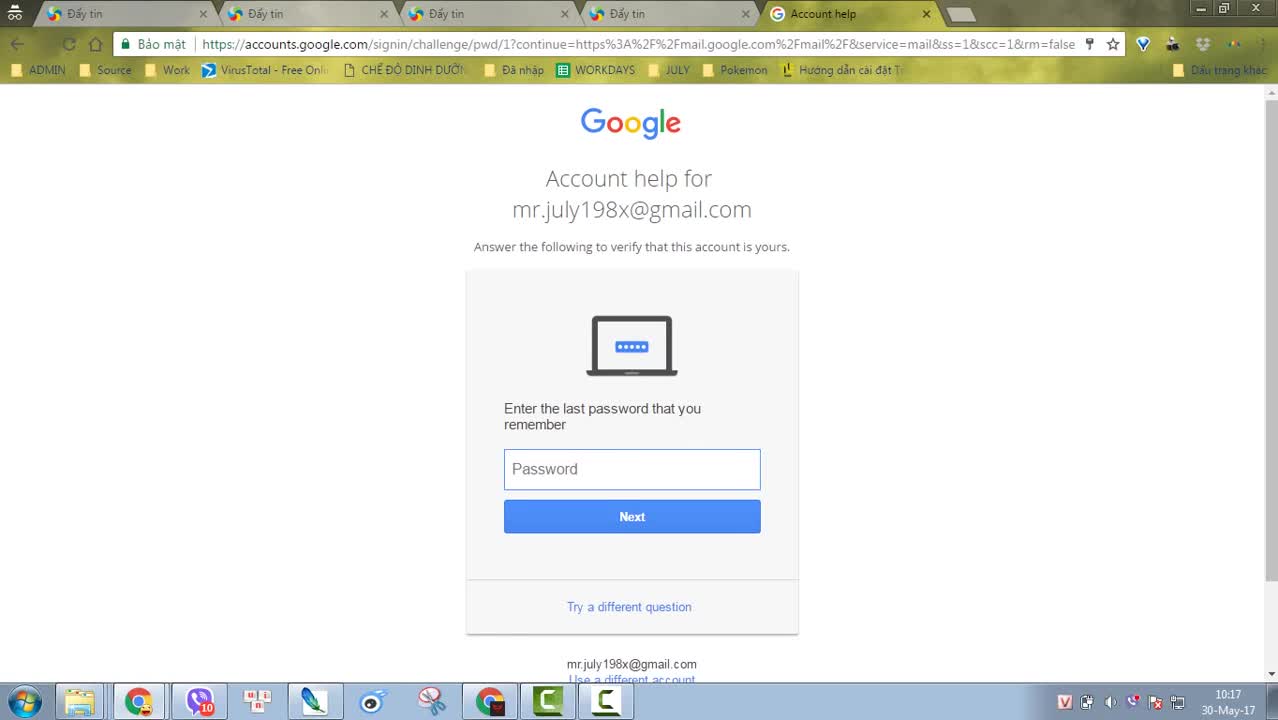Click the address bar URL
The height and width of the screenshot is (720, 1278).
point(638,44)
